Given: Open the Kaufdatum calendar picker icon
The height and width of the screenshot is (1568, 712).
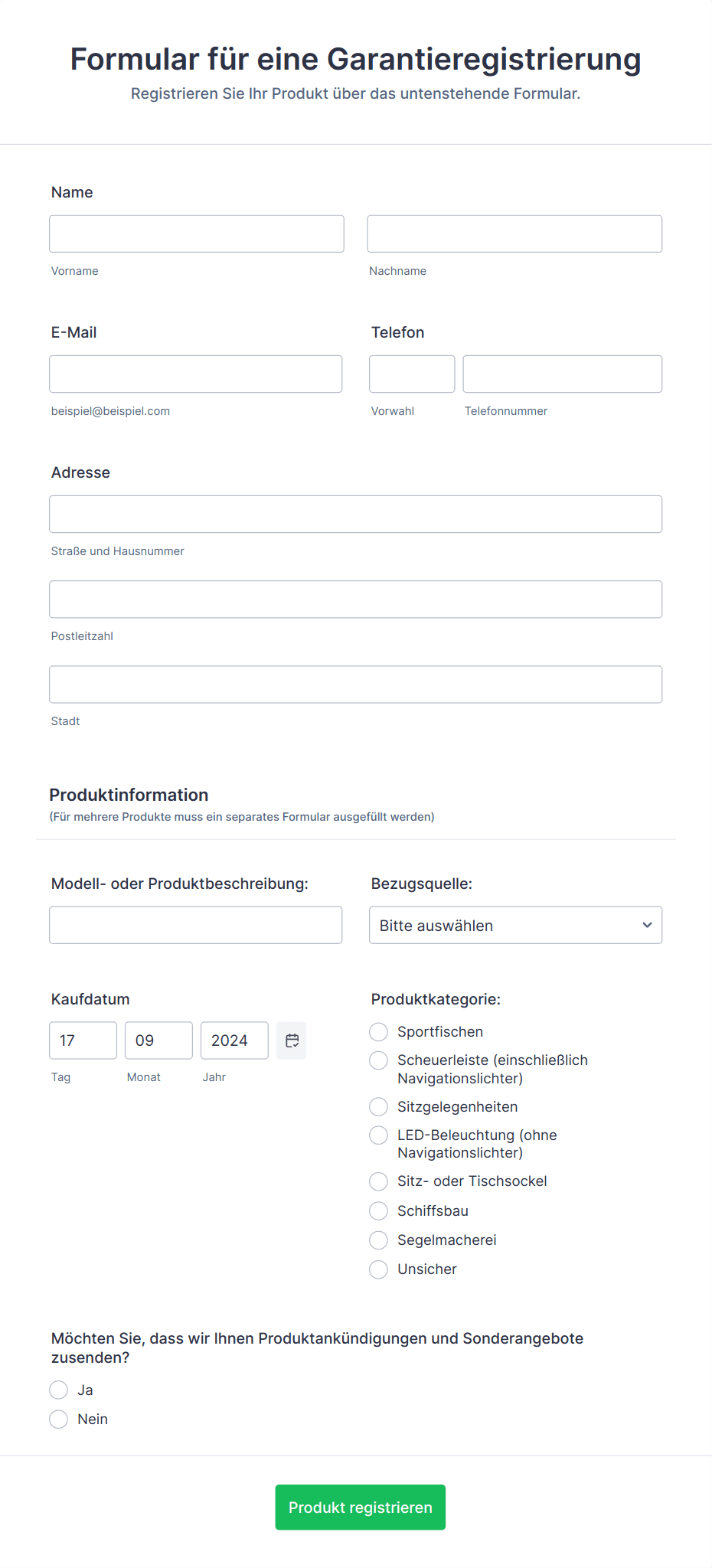Looking at the screenshot, I should [x=292, y=1040].
